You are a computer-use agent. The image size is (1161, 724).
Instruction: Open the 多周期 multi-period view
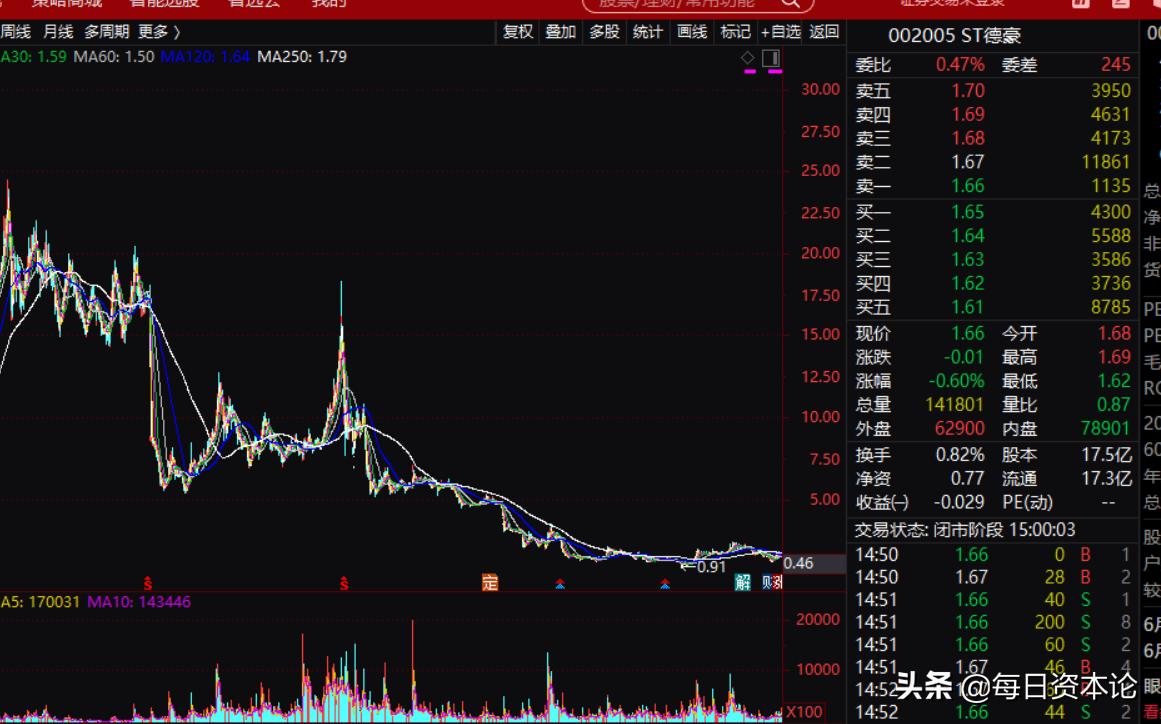[x=107, y=32]
